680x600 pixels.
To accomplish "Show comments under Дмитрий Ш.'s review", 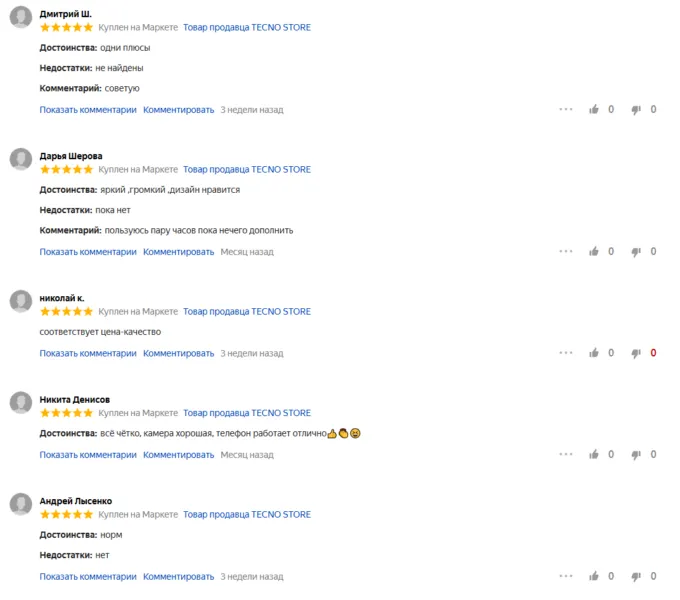I will [x=88, y=110].
